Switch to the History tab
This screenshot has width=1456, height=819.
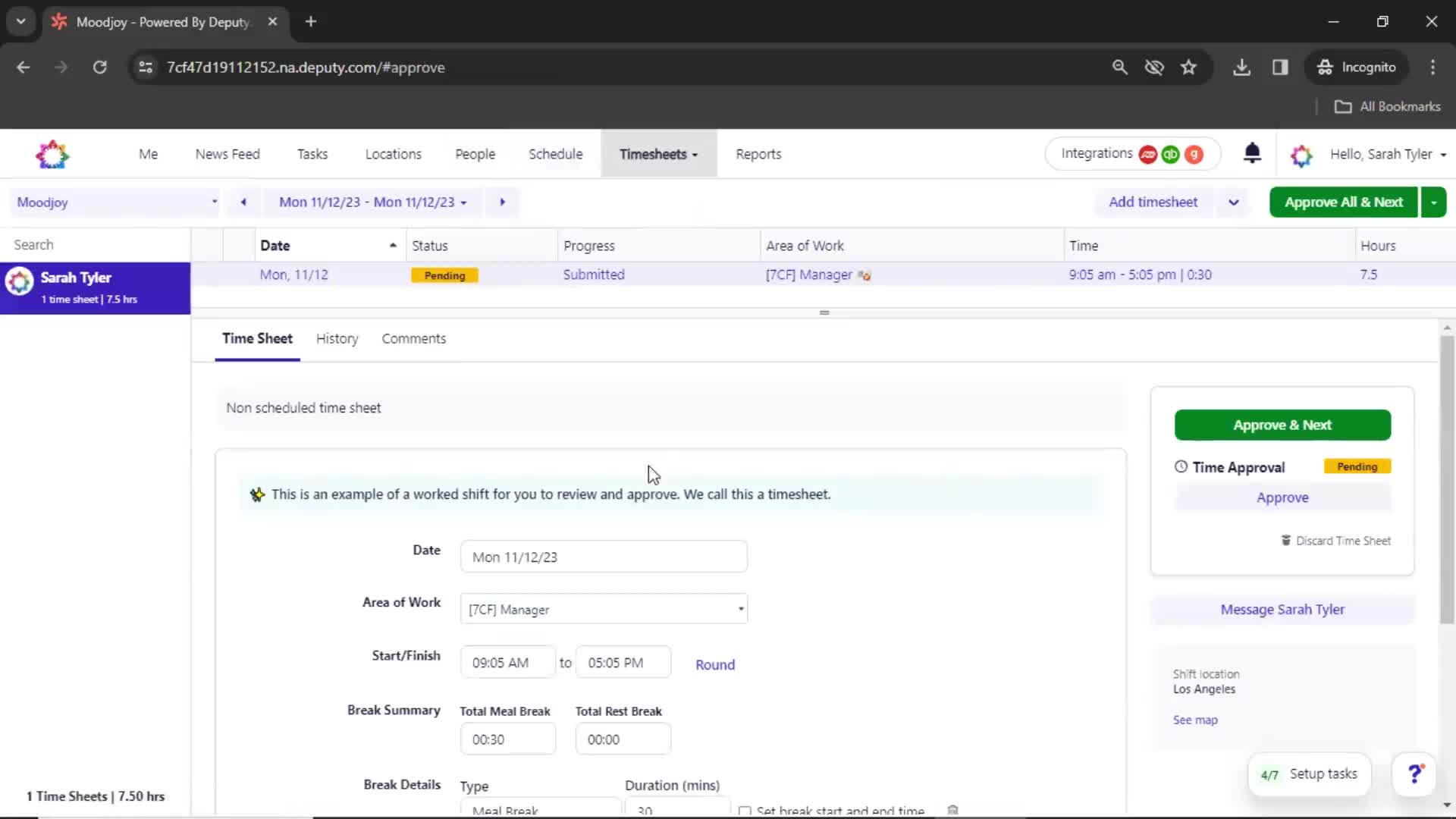coord(337,338)
